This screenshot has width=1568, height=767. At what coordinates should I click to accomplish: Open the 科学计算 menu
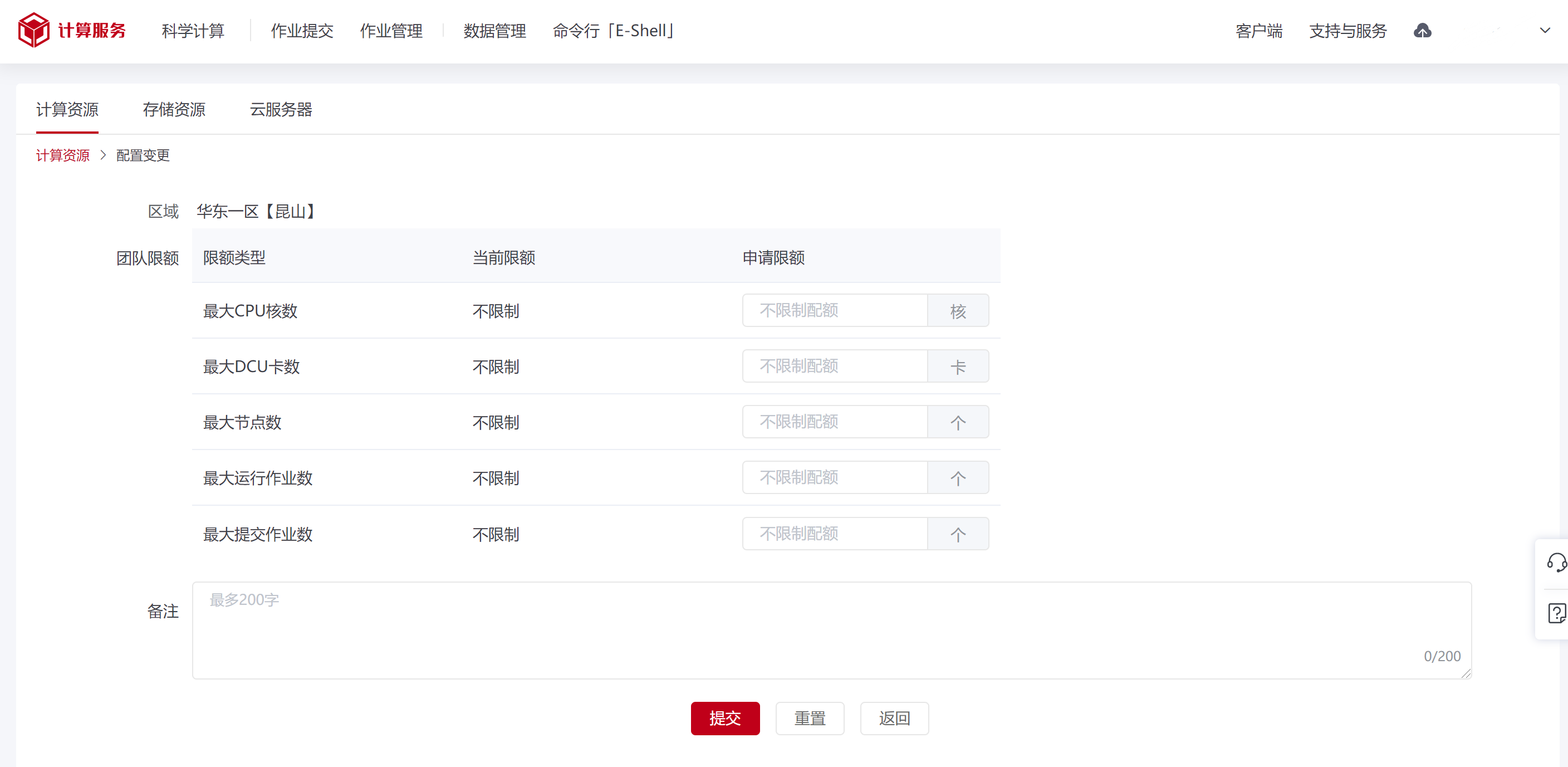click(193, 31)
